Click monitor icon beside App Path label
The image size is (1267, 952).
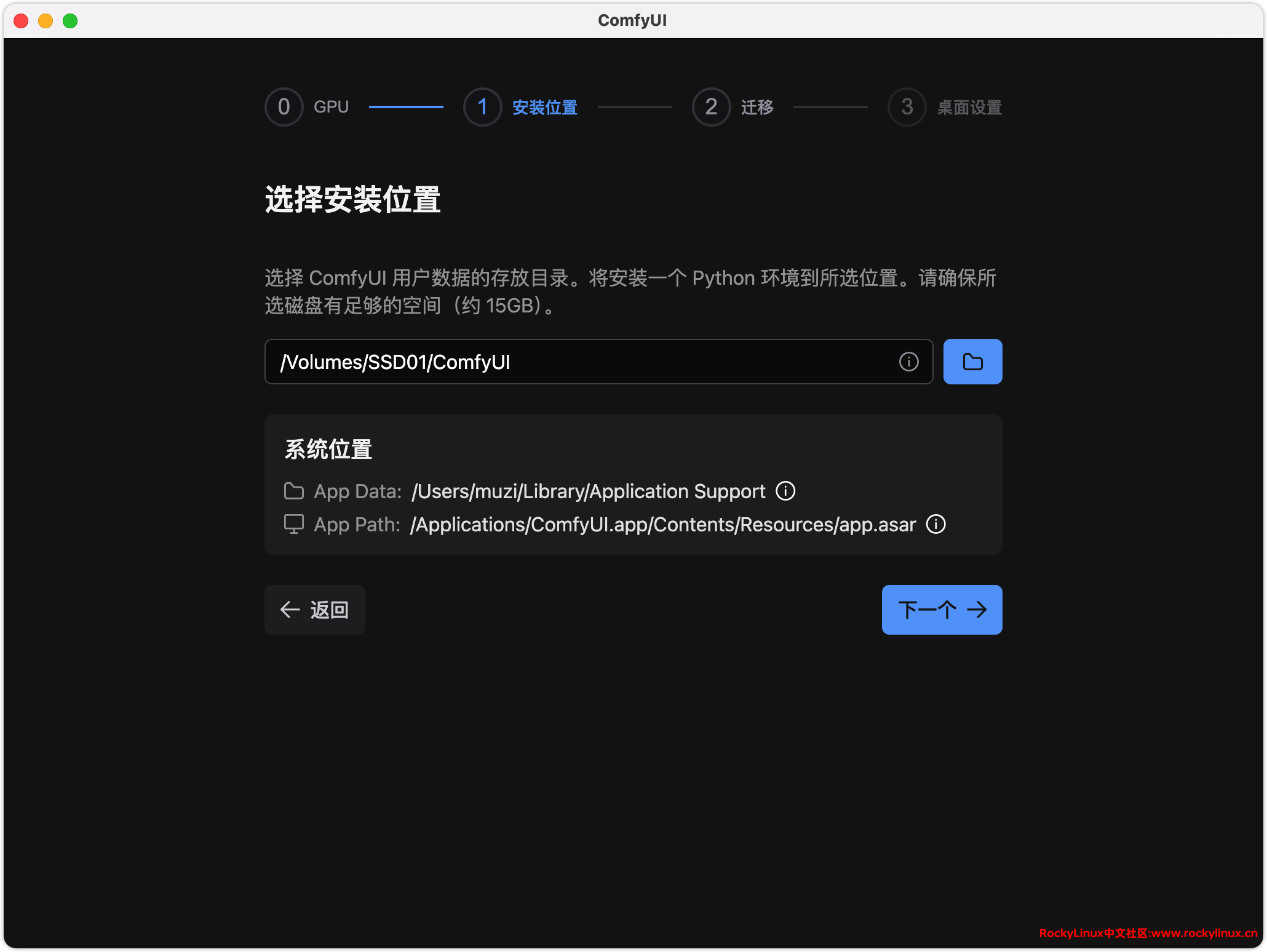[x=294, y=524]
